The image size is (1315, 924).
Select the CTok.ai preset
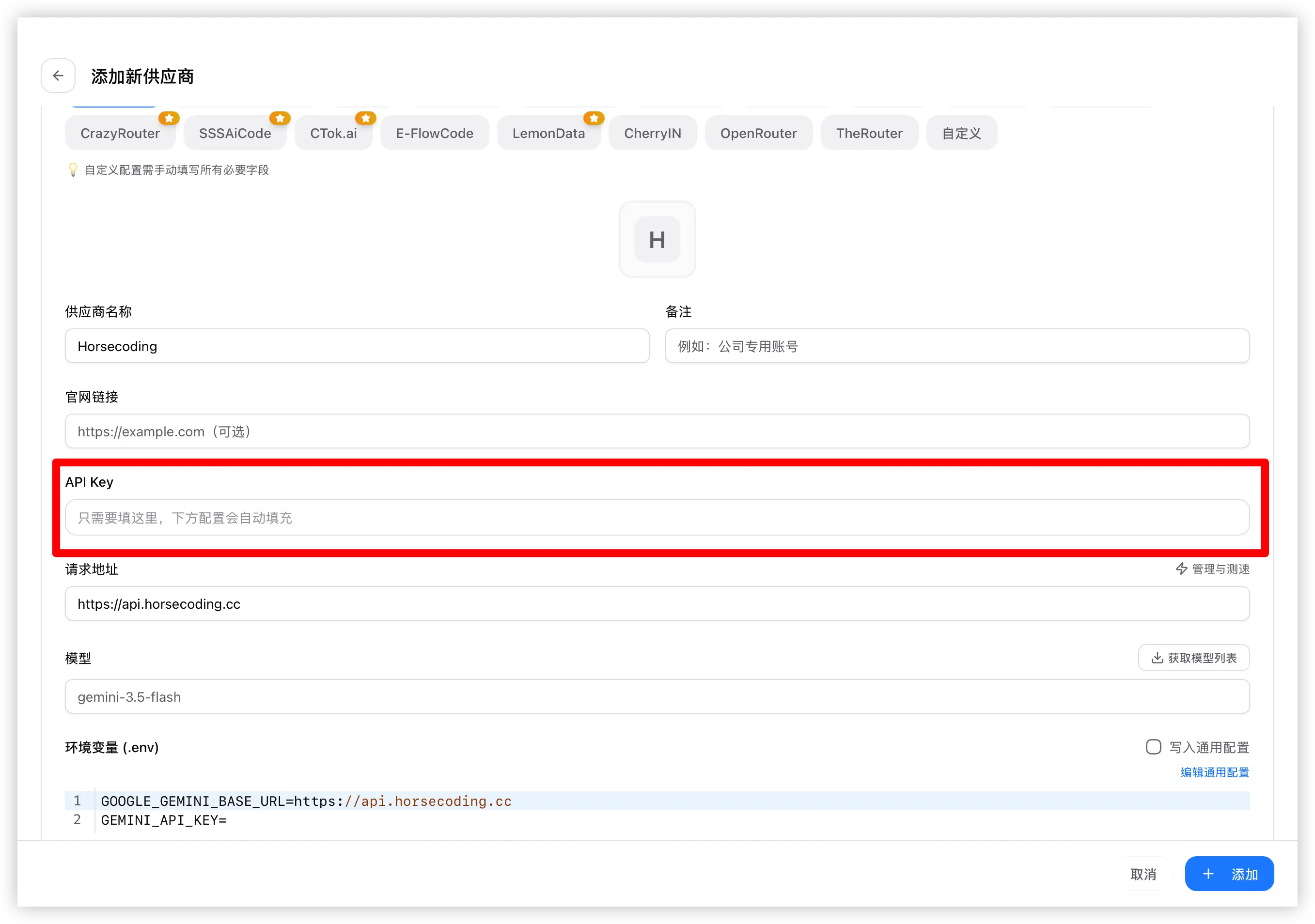tap(333, 133)
